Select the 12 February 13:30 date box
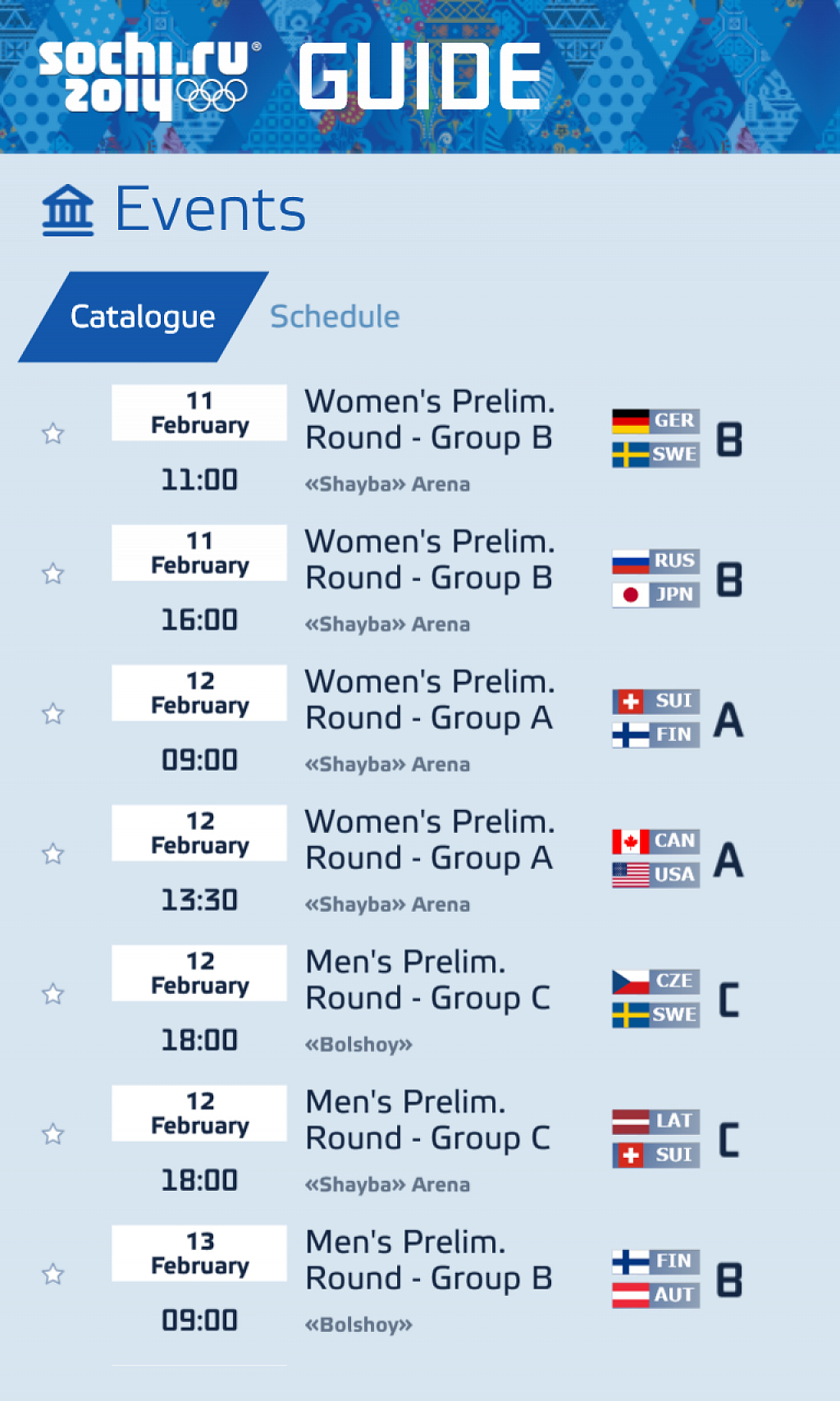 click(199, 834)
